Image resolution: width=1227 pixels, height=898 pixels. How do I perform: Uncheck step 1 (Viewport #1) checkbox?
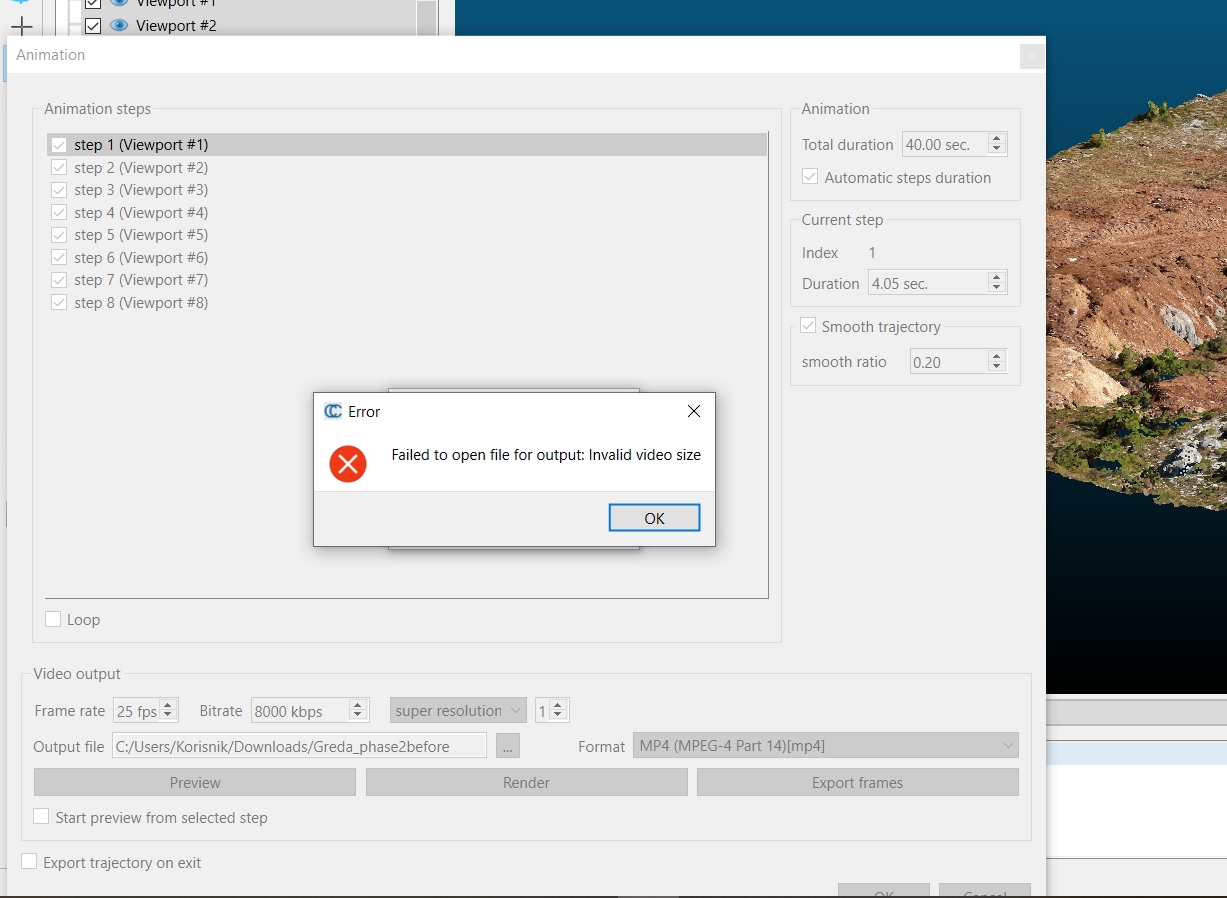(x=59, y=145)
